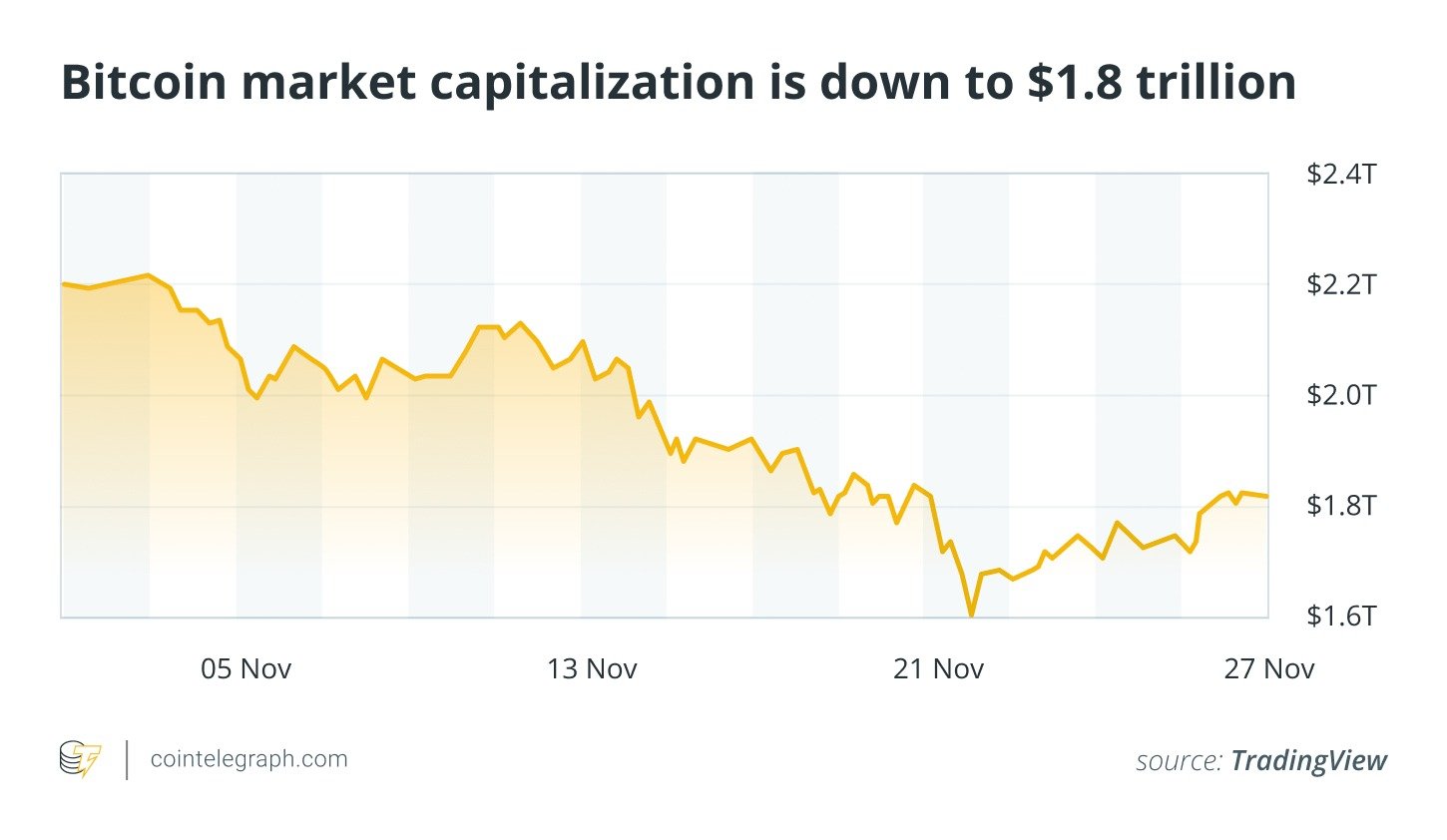
Task: Click the TradingView source link
Action: point(1308,761)
